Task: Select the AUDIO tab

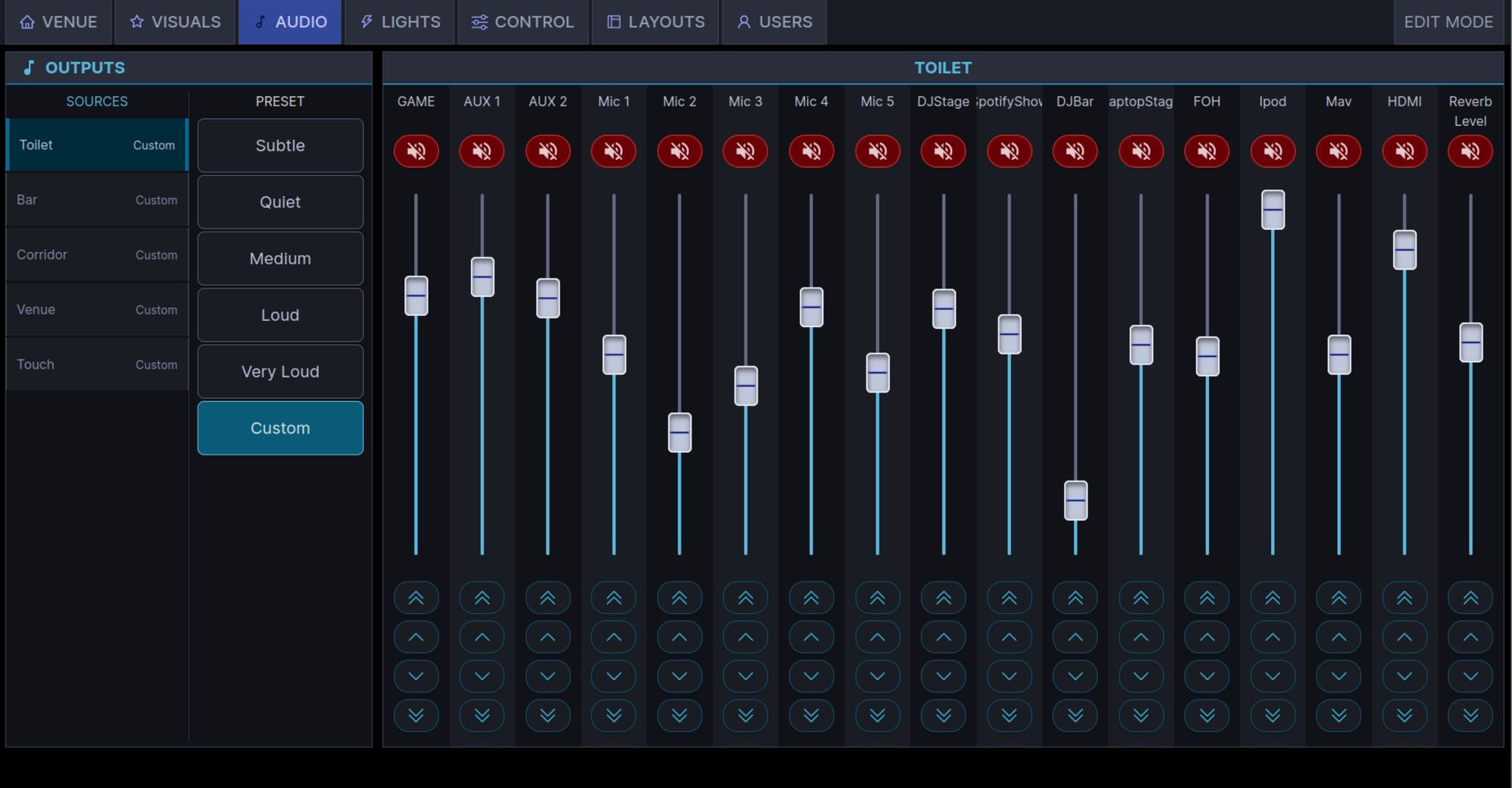Action: point(291,22)
